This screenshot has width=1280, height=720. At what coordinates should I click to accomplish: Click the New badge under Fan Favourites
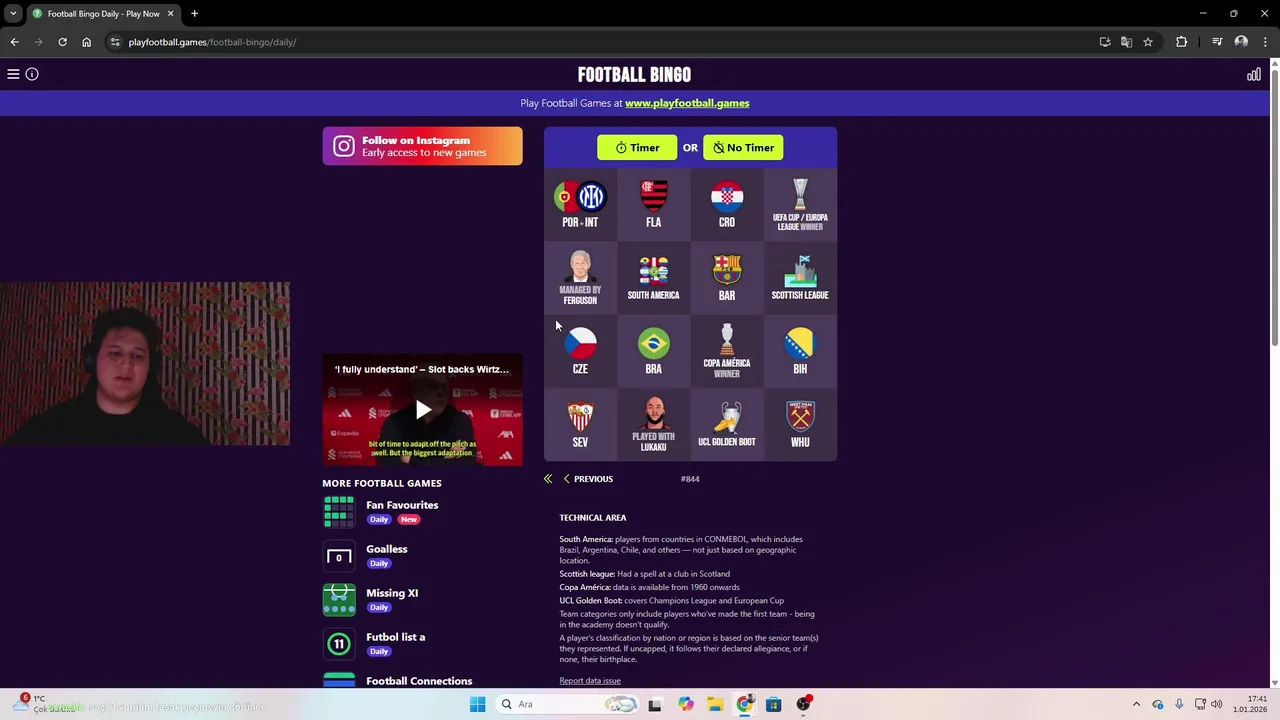408,520
